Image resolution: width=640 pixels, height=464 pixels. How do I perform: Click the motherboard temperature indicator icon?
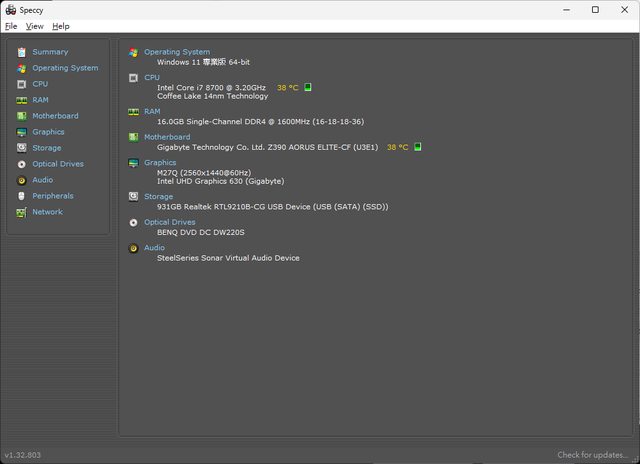(x=418, y=147)
